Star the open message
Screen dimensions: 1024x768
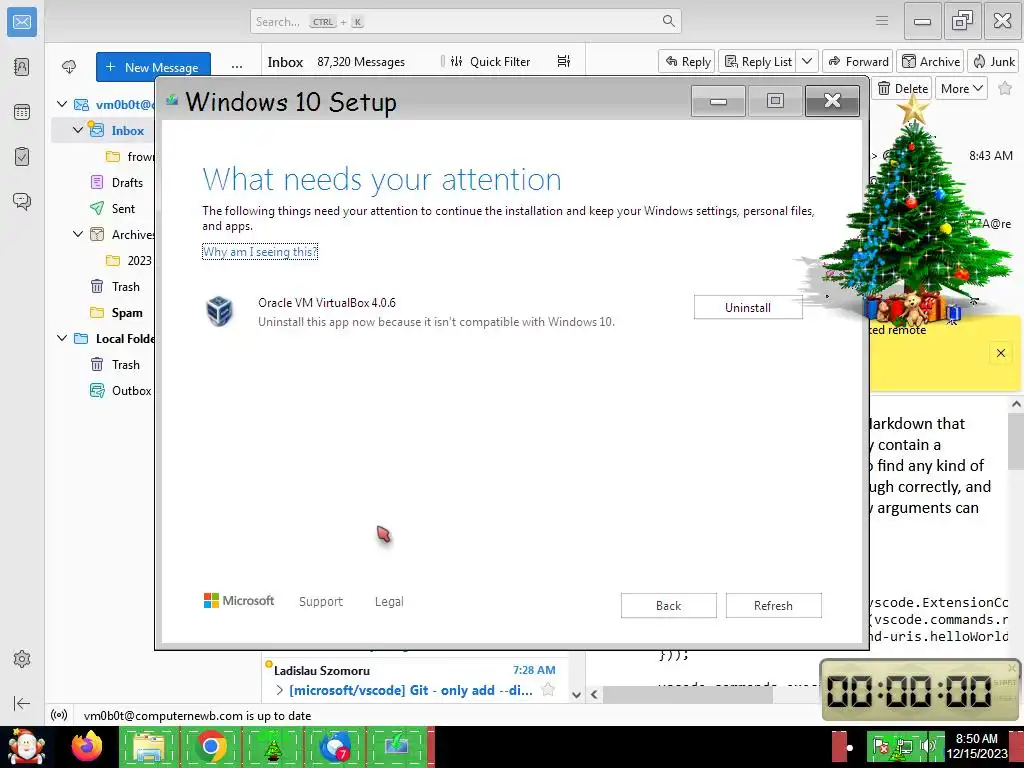click(1005, 88)
